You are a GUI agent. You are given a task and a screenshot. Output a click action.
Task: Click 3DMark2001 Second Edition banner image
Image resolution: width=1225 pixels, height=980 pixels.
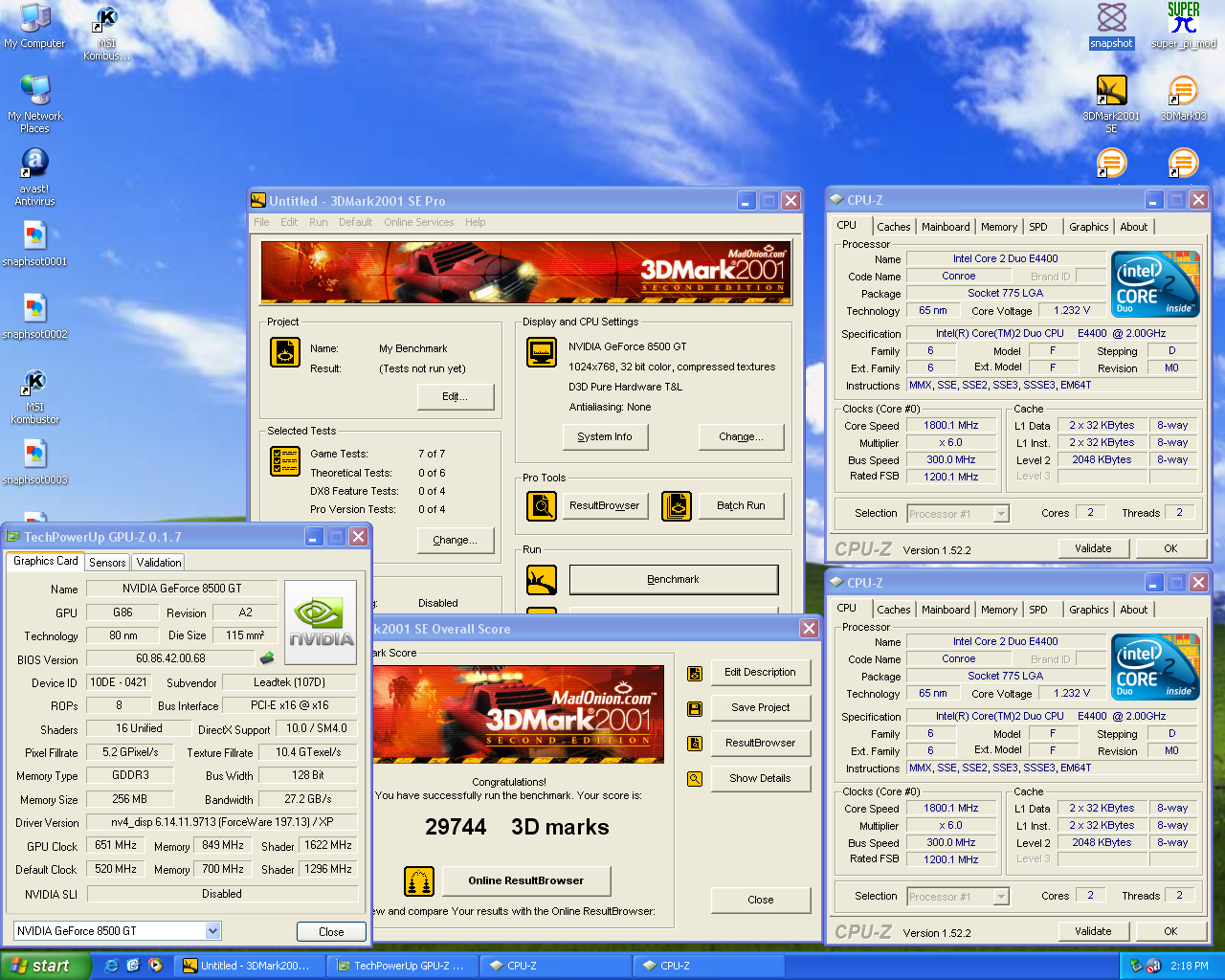coord(525,272)
